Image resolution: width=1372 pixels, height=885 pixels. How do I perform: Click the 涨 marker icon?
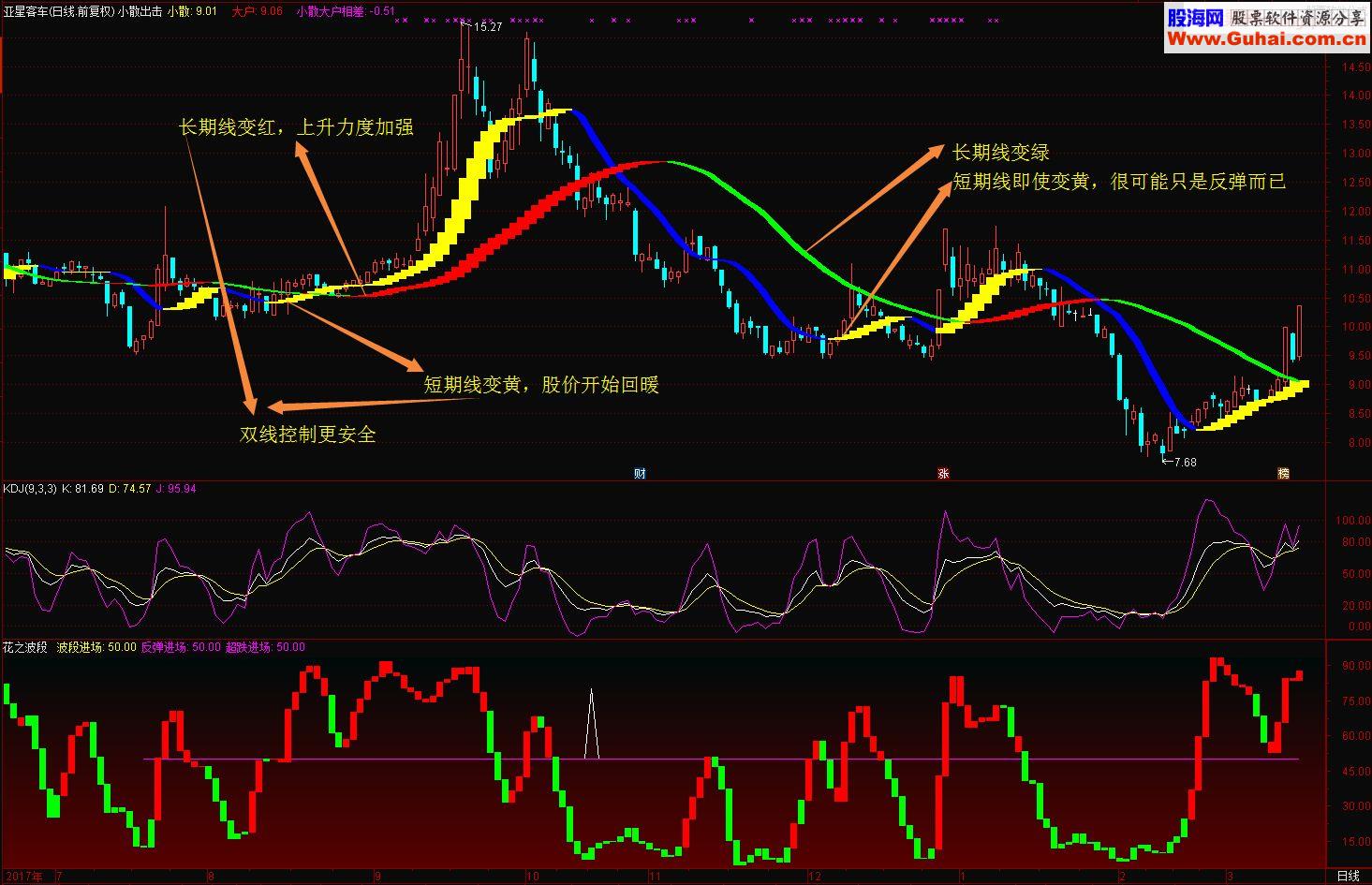click(943, 474)
